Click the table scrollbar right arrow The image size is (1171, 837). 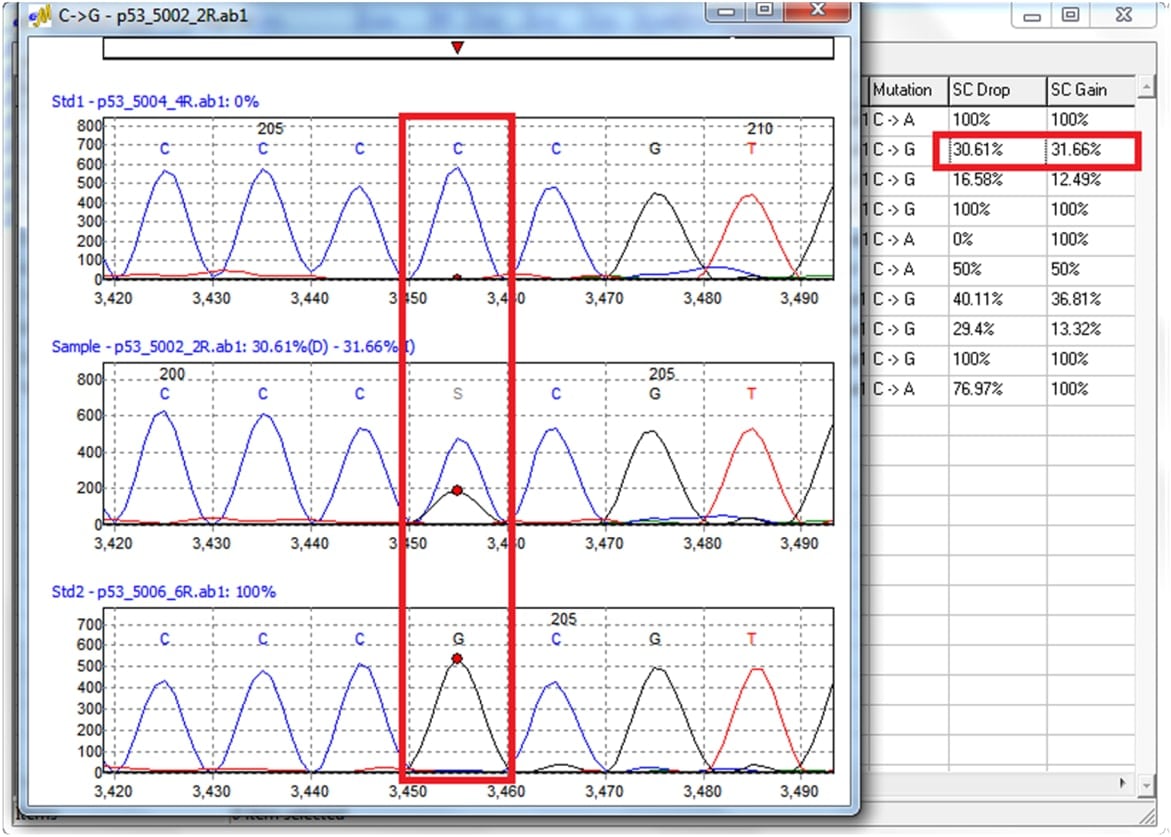pyautogui.click(x=1126, y=783)
